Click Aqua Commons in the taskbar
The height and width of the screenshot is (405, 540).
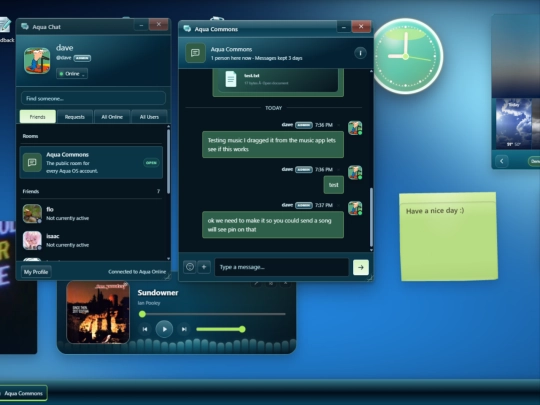23,393
